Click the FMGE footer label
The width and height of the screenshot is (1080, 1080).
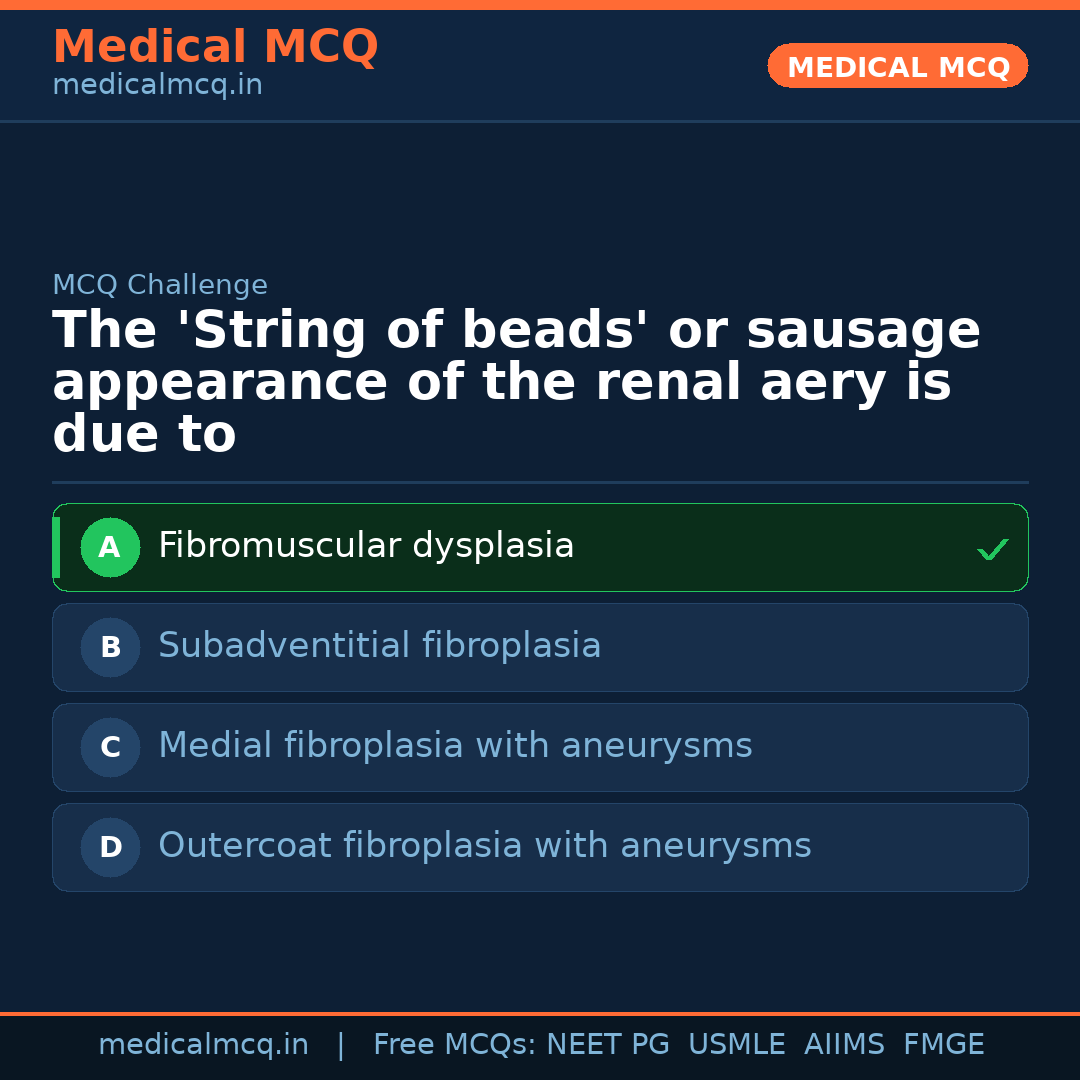coord(943,1045)
